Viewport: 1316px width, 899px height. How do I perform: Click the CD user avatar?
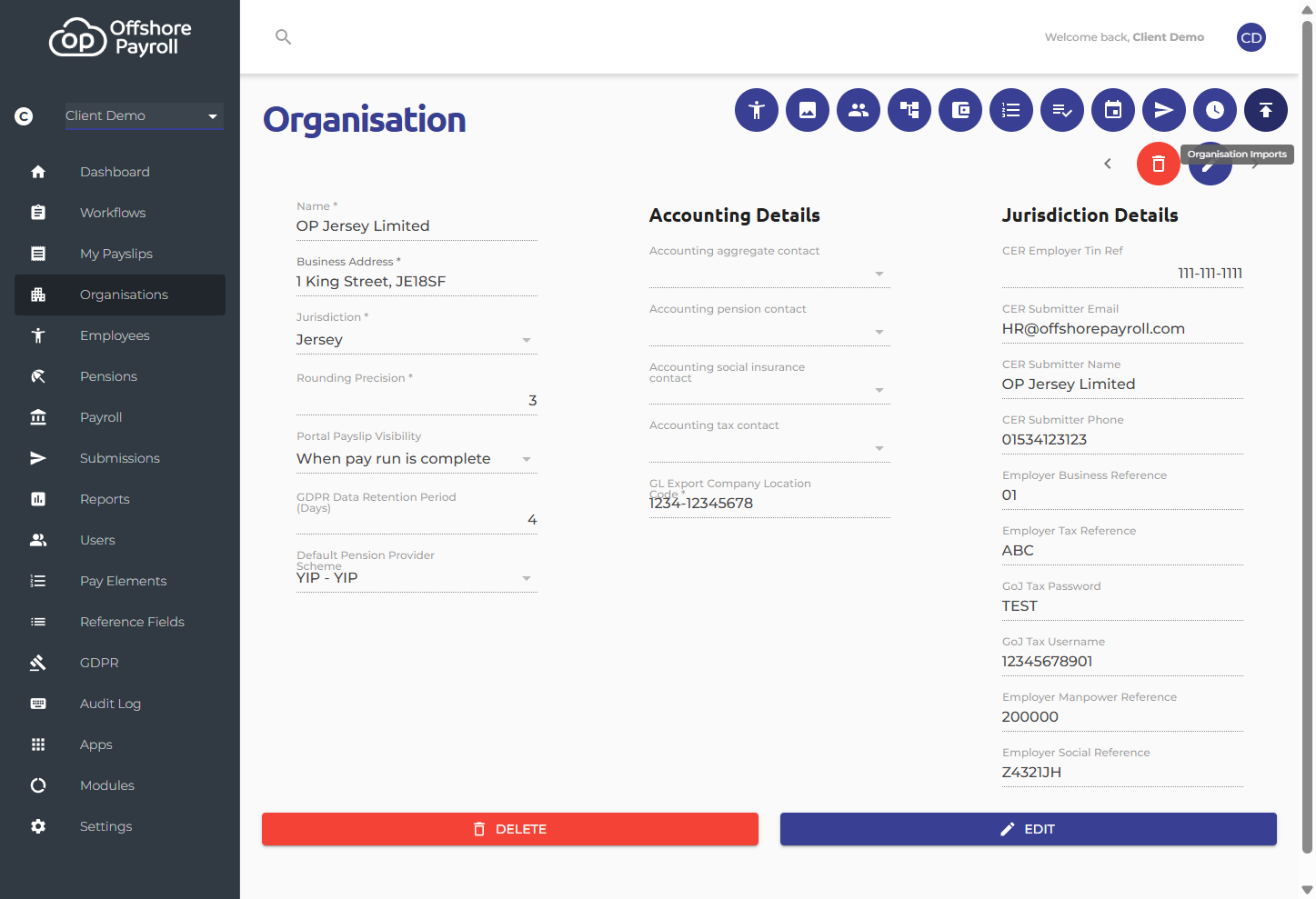pyautogui.click(x=1251, y=37)
